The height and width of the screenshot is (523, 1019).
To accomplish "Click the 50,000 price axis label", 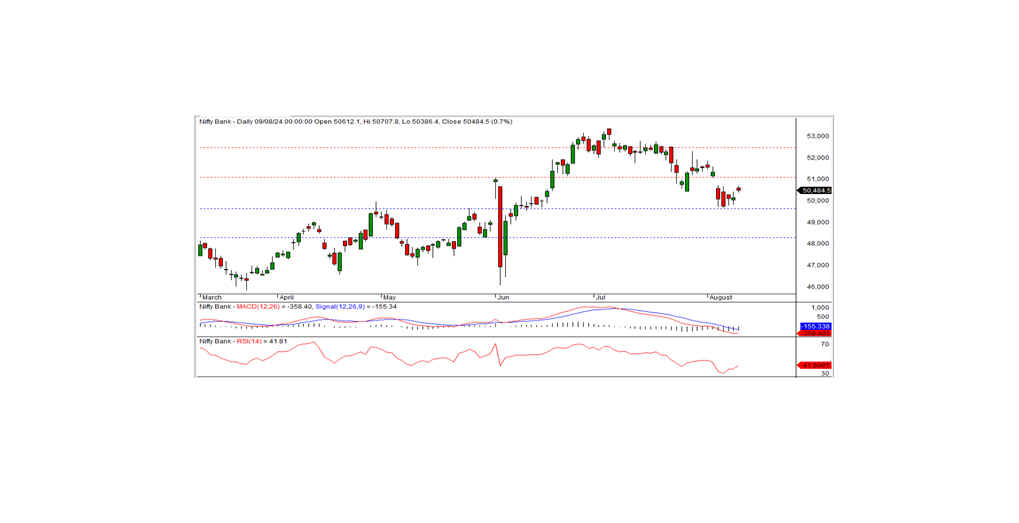I will pyautogui.click(x=817, y=200).
